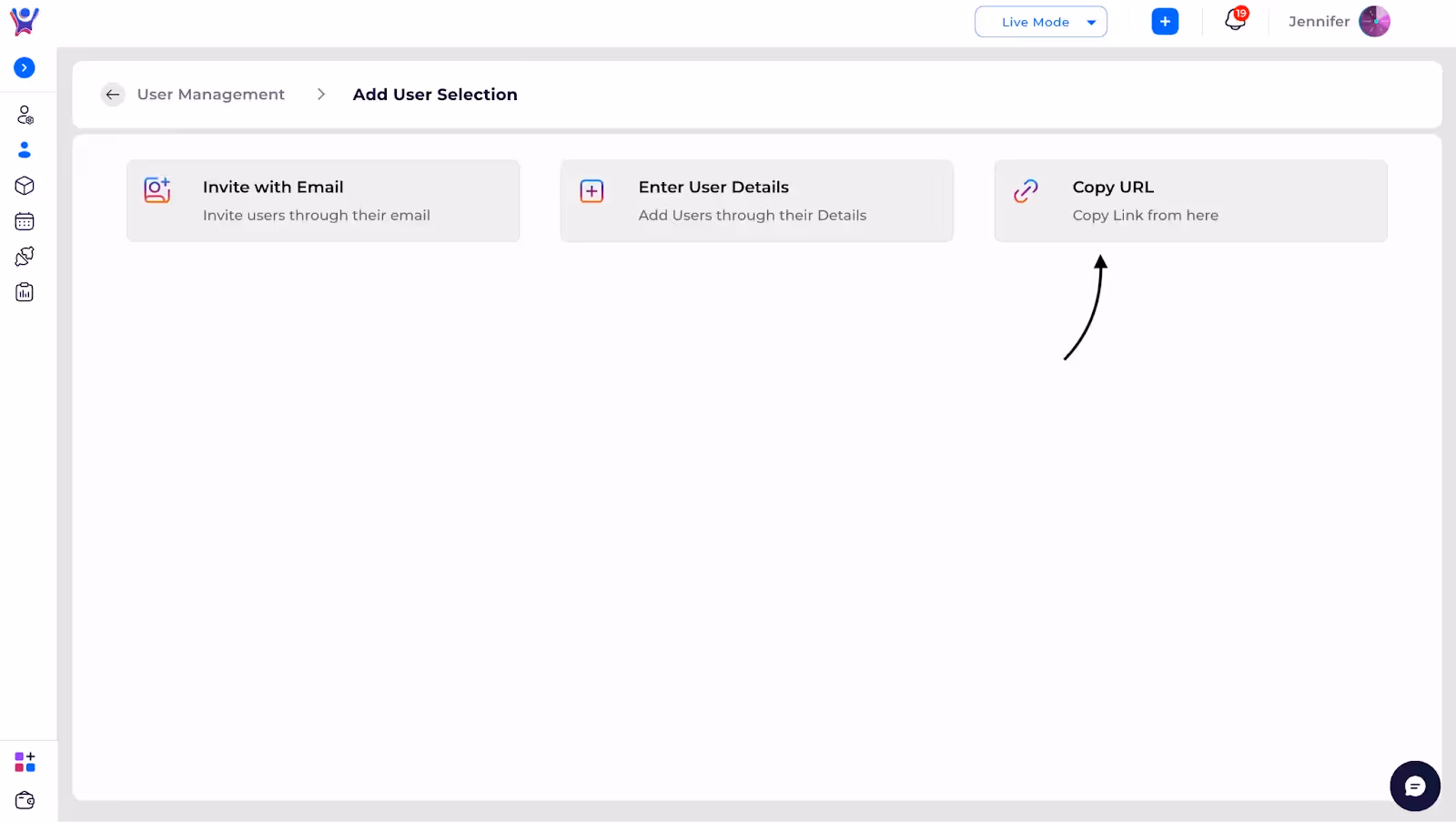1456x822 pixels.
Task: Open the chat support bubble
Action: coord(1414,786)
